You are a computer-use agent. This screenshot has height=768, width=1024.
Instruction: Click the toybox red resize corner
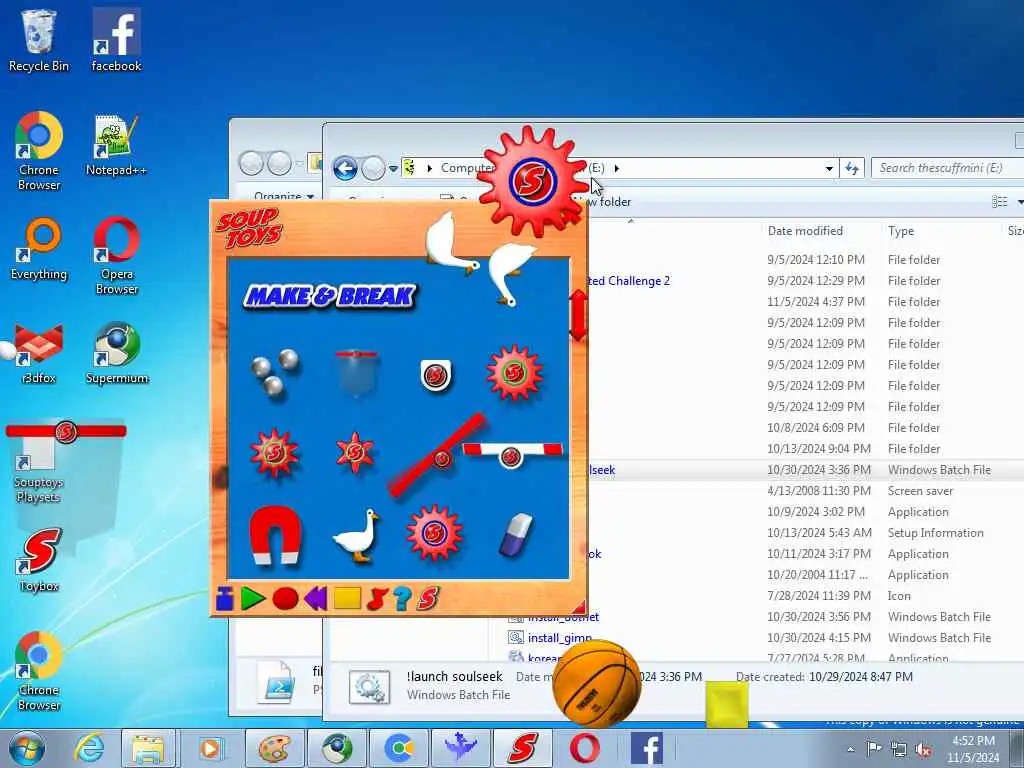pyautogui.click(x=579, y=607)
